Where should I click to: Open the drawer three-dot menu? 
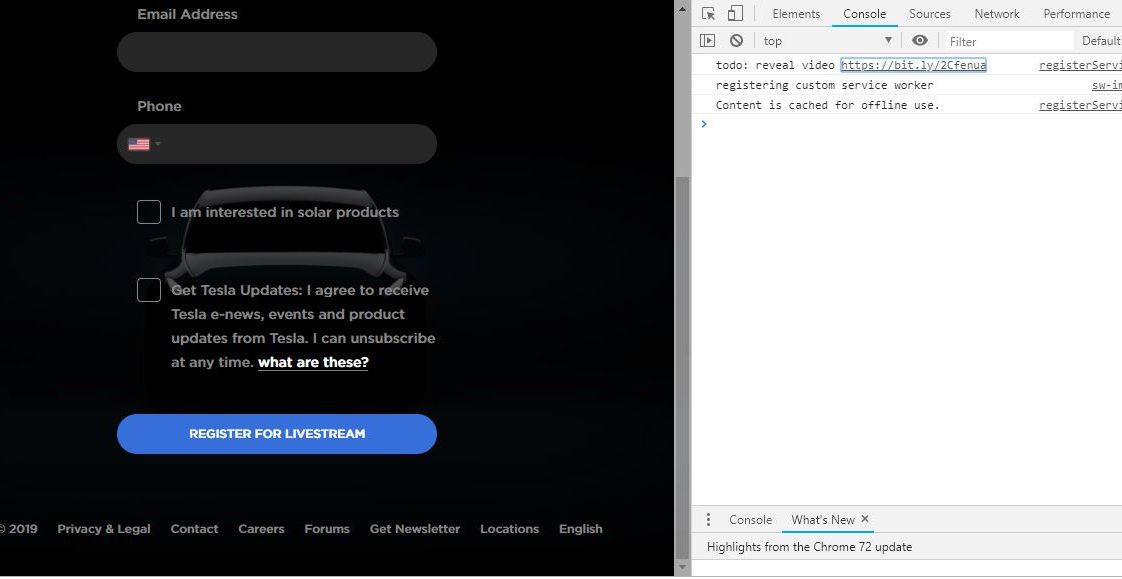pyautogui.click(x=708, y=520)
